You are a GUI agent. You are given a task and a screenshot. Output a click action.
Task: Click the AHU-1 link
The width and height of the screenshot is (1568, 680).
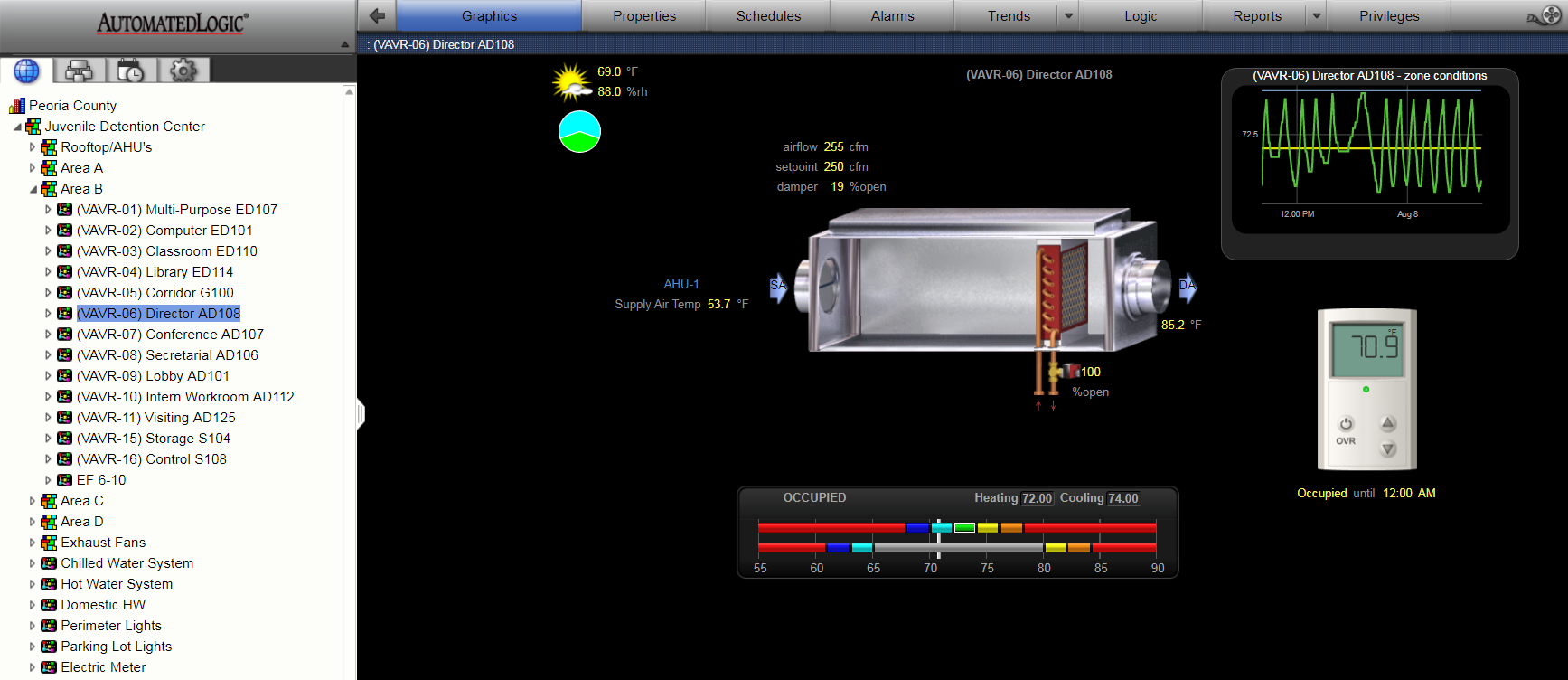(681, 284)
